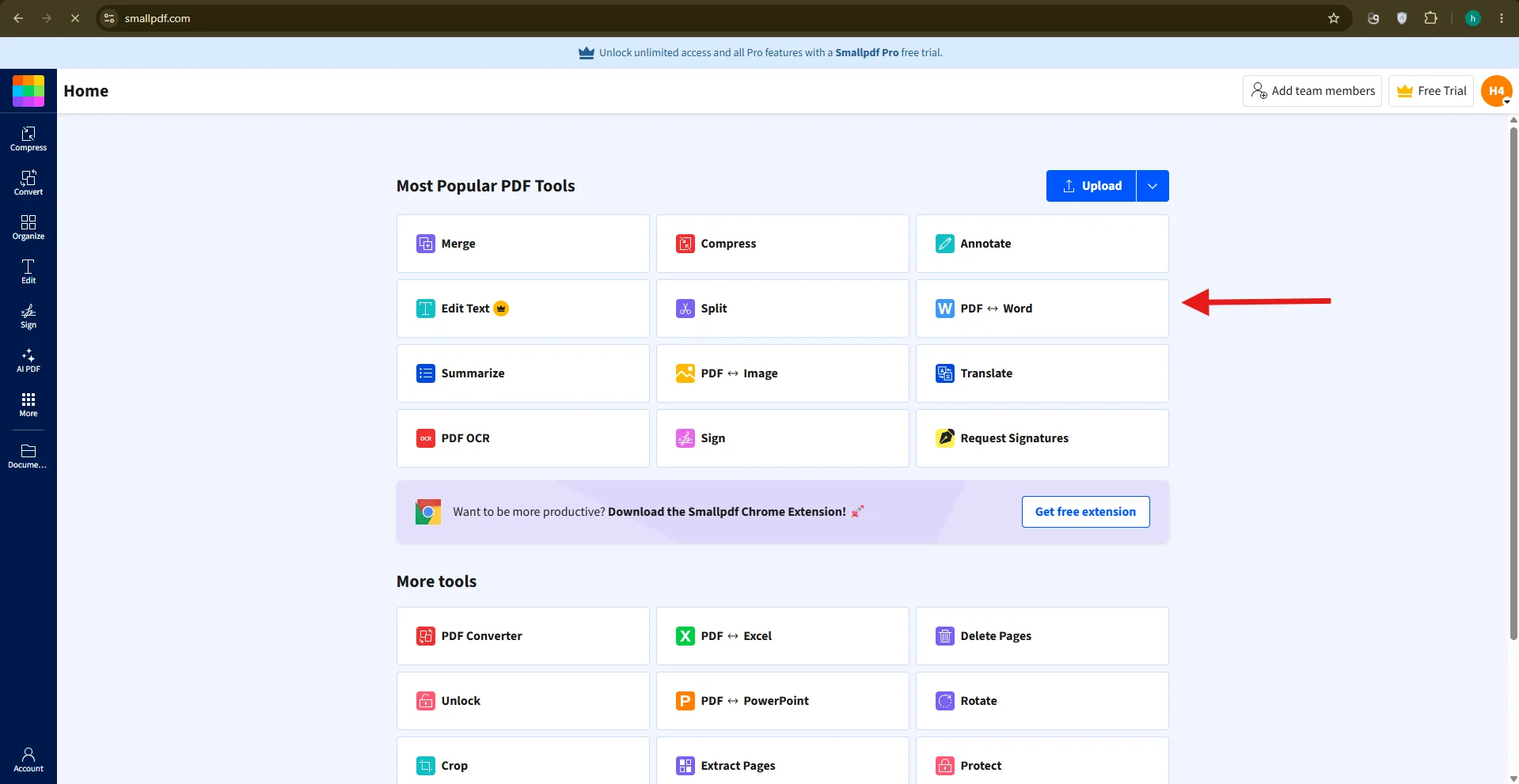Open the Crop tool card
1519x784 pixels.
523,761
